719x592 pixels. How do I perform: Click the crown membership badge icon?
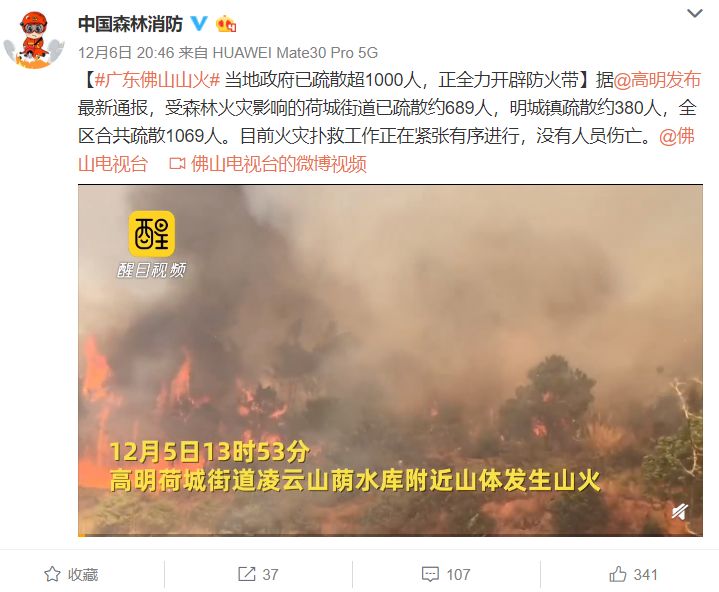[226, 24]
